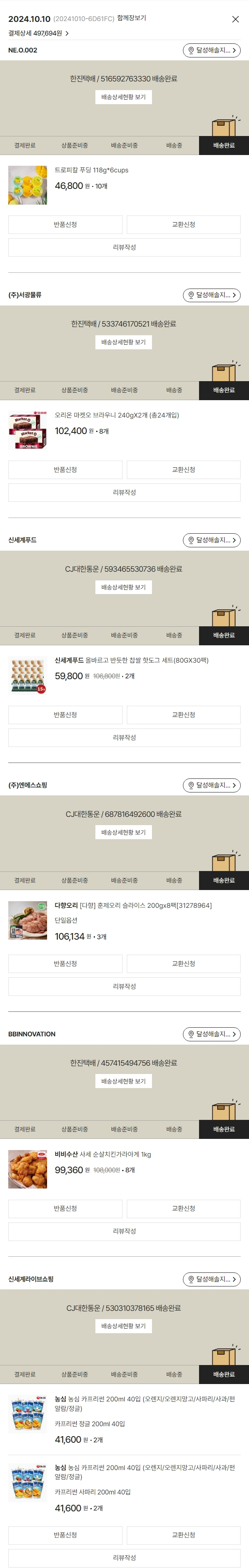Request a return for 트로피칼 푸딩
The image size is (249, 1568).
[x=65, y=224]
